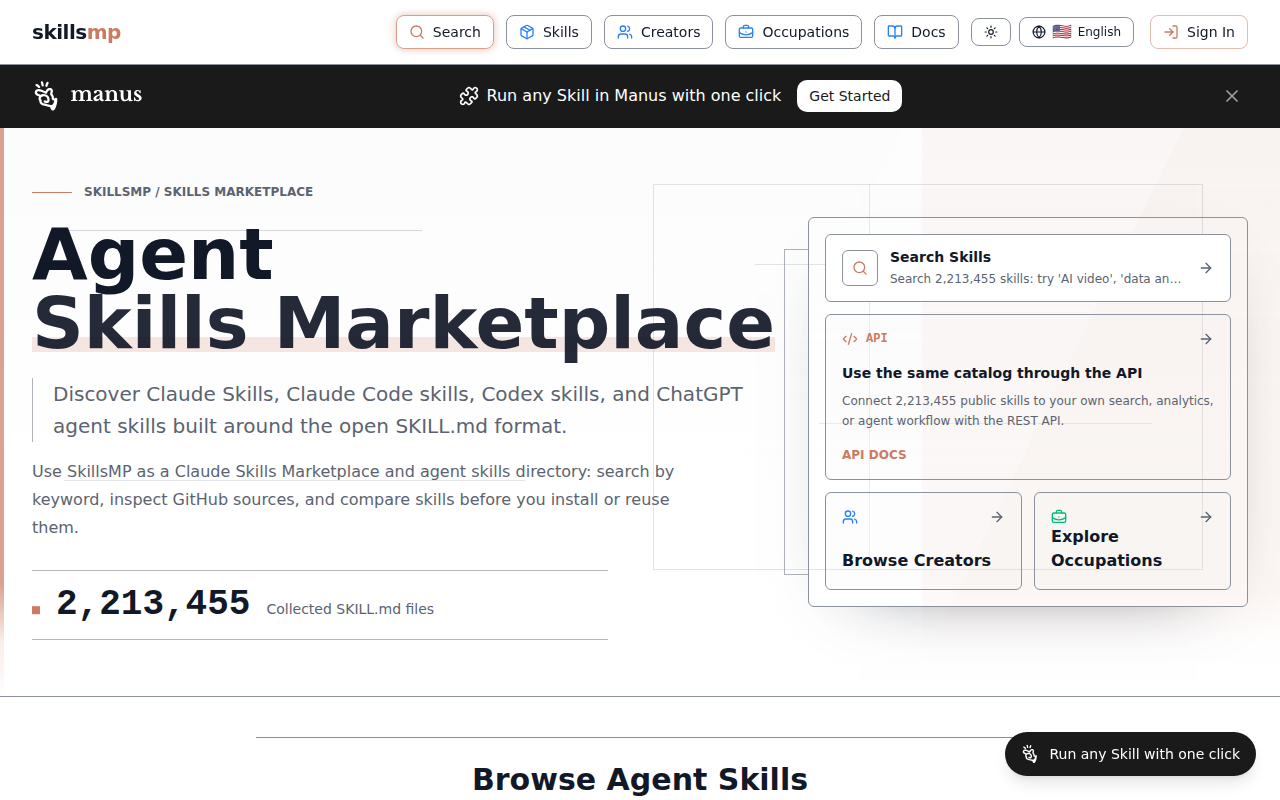This screenshot has height=800, width=1280.
Task: Go to the Creators nav item
Action: [658, 32]
